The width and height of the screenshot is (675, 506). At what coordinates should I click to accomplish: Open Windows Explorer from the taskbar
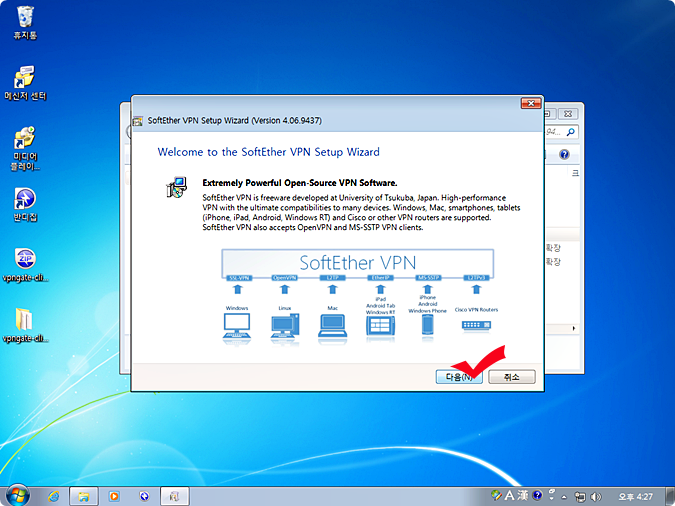[x=84, y=497]
